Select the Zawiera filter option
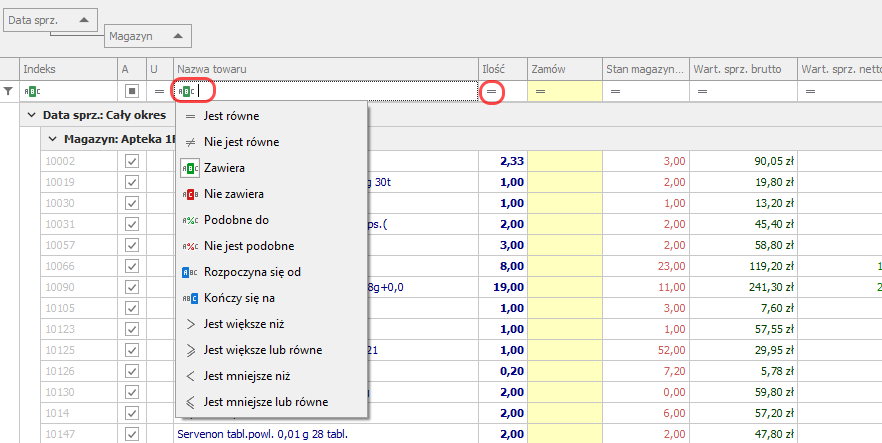The height and width of the screenshot is (443, 882). click(225, 168)
